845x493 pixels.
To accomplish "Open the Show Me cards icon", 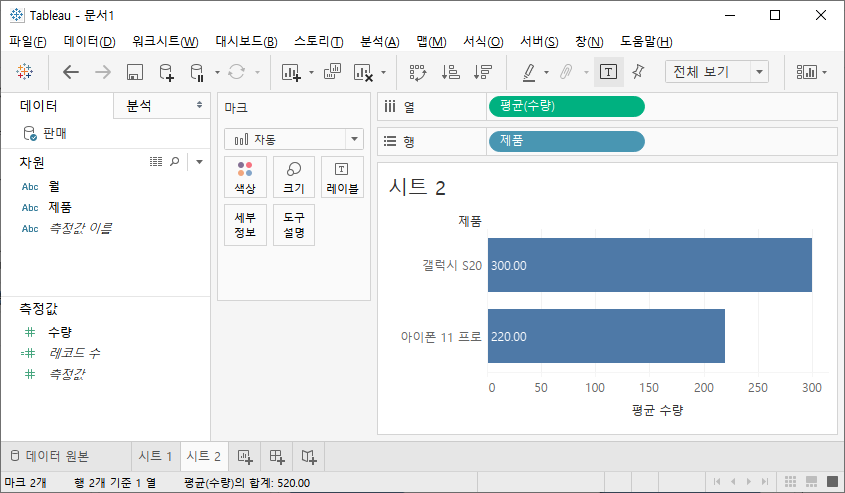I will pos(806,72).
